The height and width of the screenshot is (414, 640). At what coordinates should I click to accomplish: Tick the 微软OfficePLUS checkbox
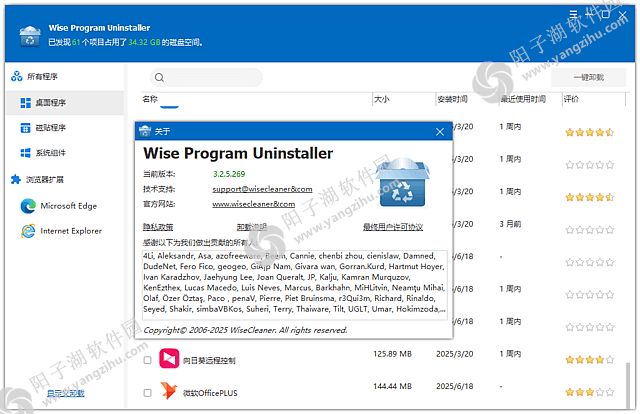pos(147,393)
